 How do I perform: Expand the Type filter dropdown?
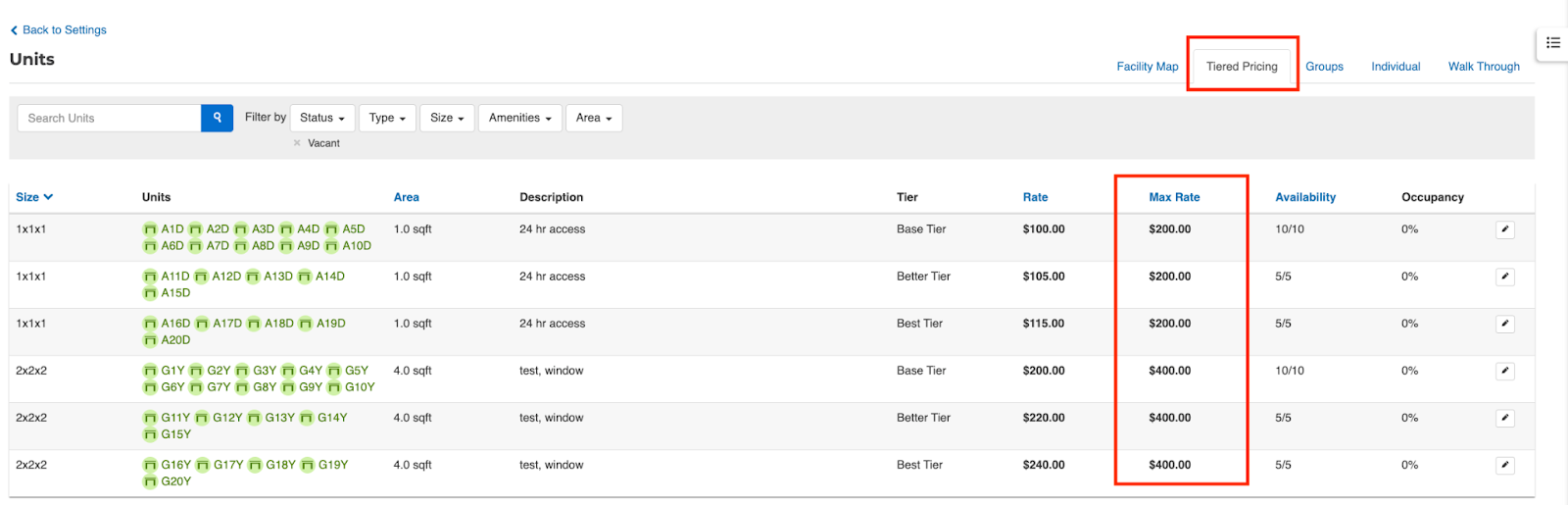pyautogui.click(x=387, y=118)
